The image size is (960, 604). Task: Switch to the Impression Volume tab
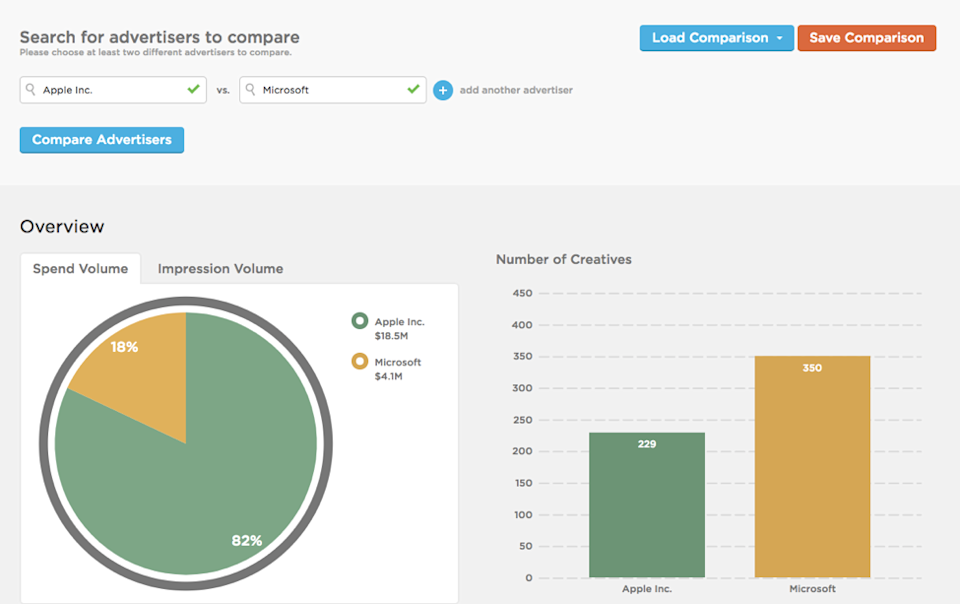[219, 269]
